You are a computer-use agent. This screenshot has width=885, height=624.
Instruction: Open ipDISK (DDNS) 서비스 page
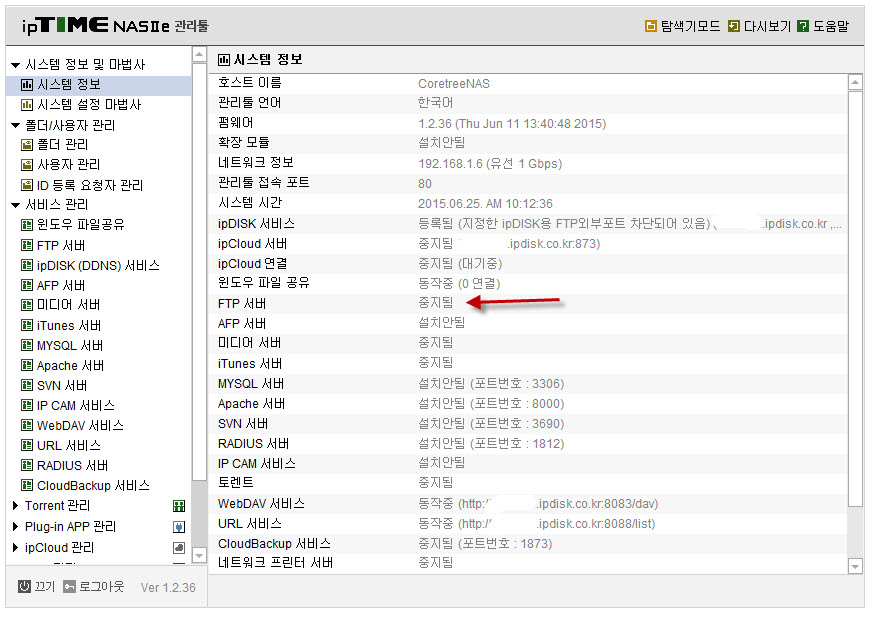(x=98, y=266)
